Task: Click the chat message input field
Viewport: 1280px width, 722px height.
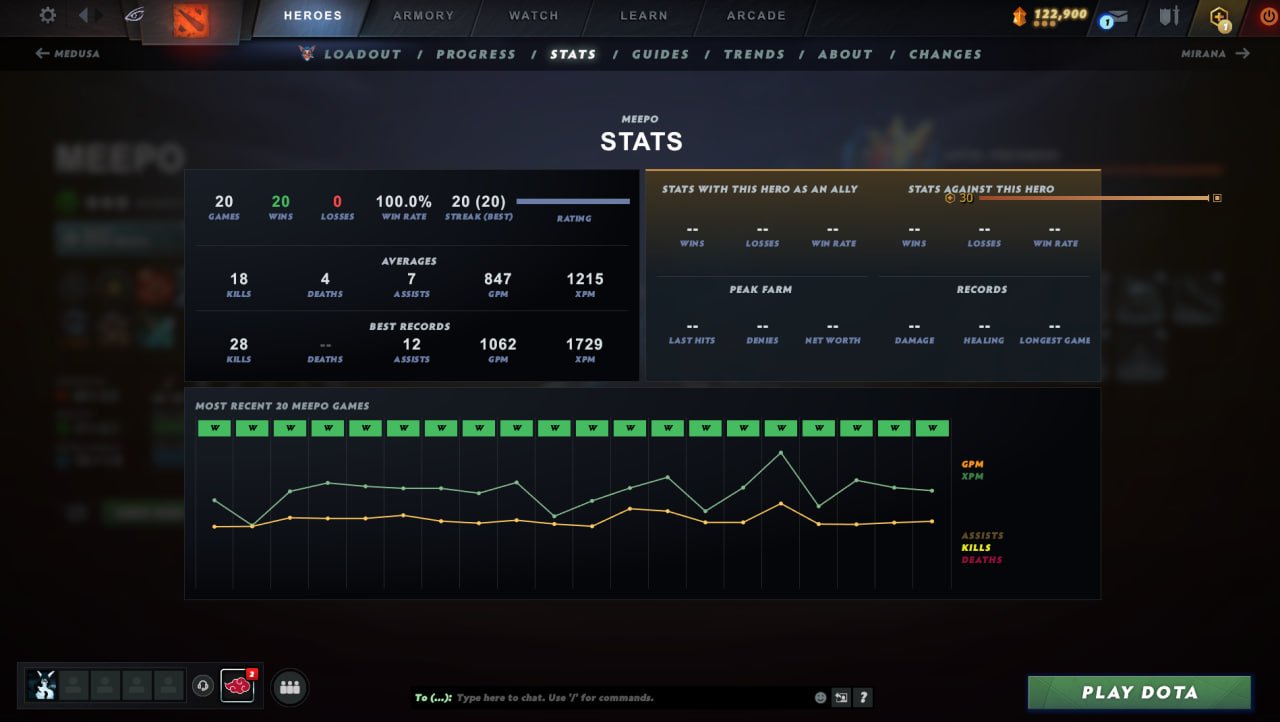Action: [630, 698]
